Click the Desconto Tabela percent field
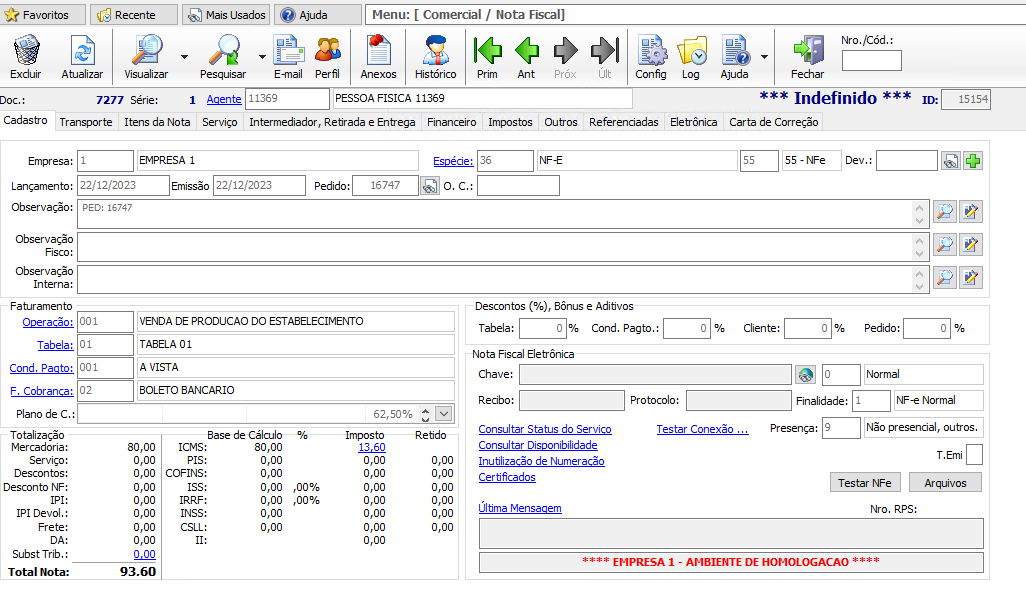 coord(542,329)
